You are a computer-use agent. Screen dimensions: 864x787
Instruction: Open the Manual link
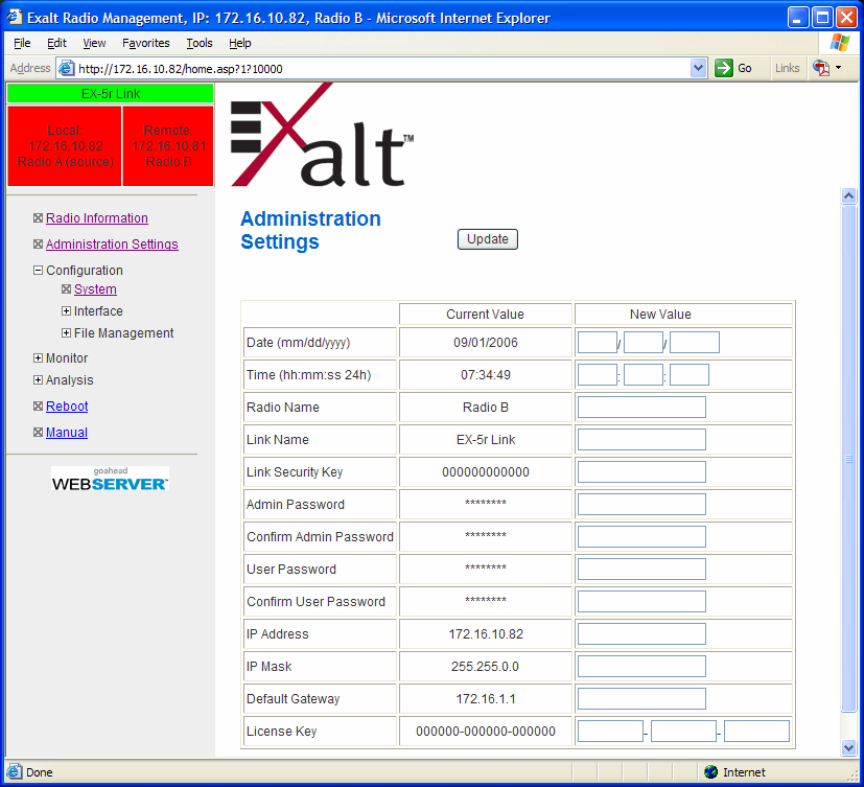[67, 432]
